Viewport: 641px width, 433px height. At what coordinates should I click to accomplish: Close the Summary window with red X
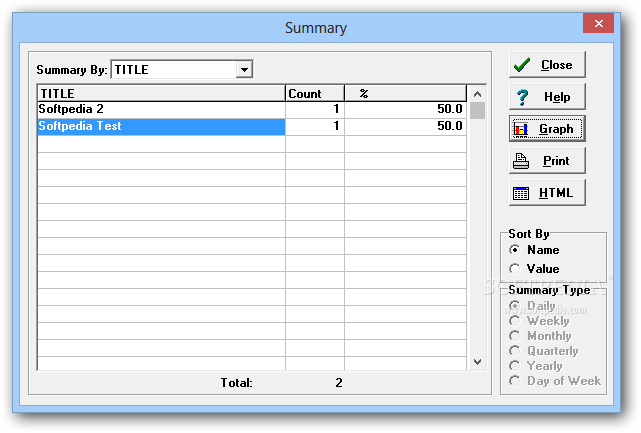pyautogui.click(x=598, y=23)
